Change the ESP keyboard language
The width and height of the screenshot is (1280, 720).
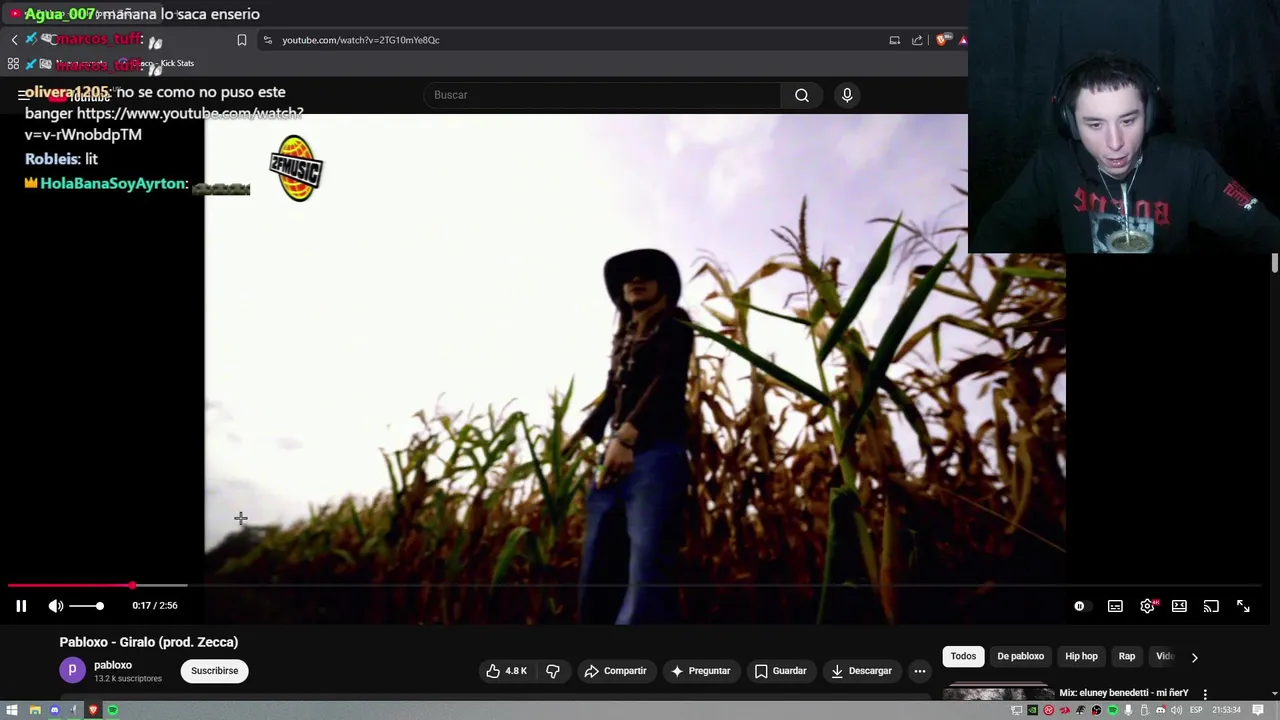[x=1196, y=710]
